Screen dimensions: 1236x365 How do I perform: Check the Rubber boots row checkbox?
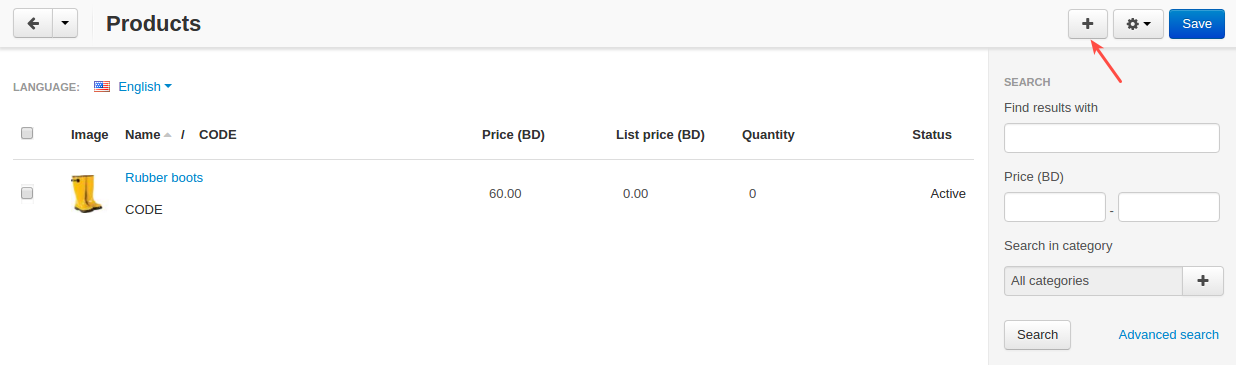27,193
